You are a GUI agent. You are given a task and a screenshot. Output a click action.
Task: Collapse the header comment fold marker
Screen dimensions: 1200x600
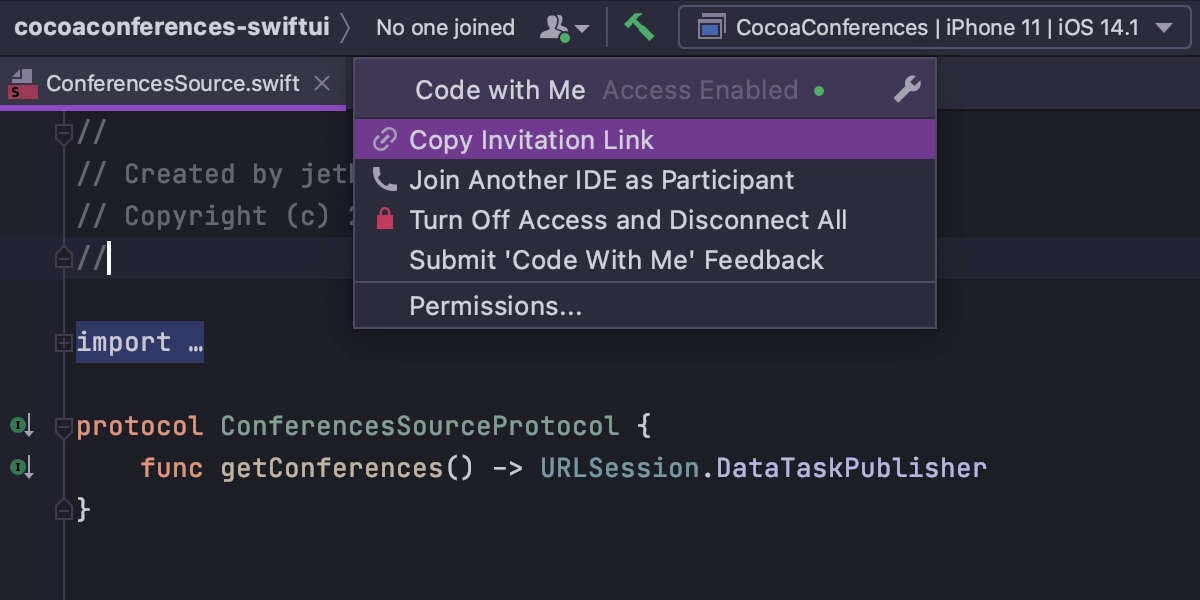pos(63,132)
